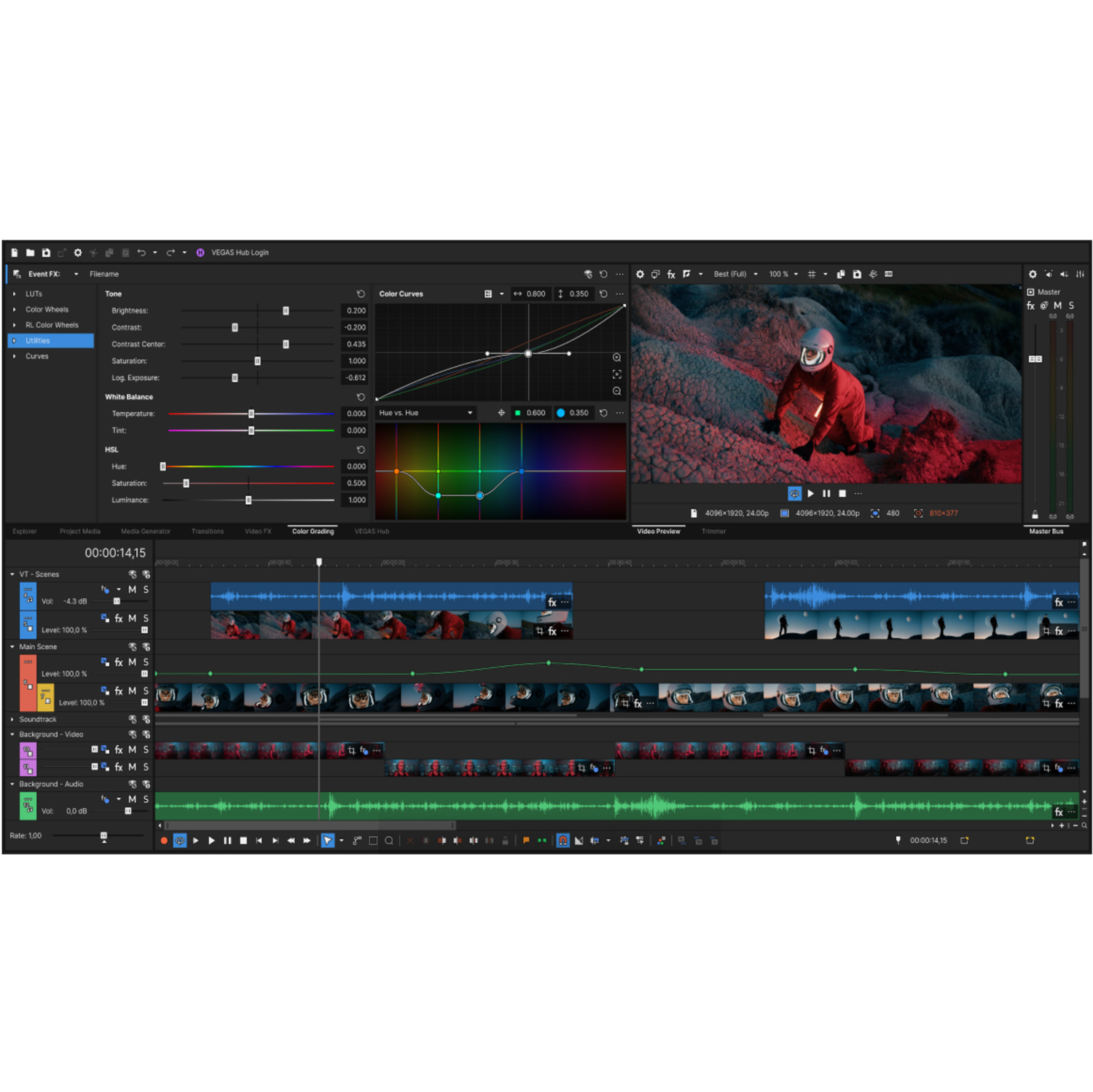The height and width of the screenshot is (1092, 1093).
Task: Expand the Curves category in the sidebar
Action: [14, 356]
